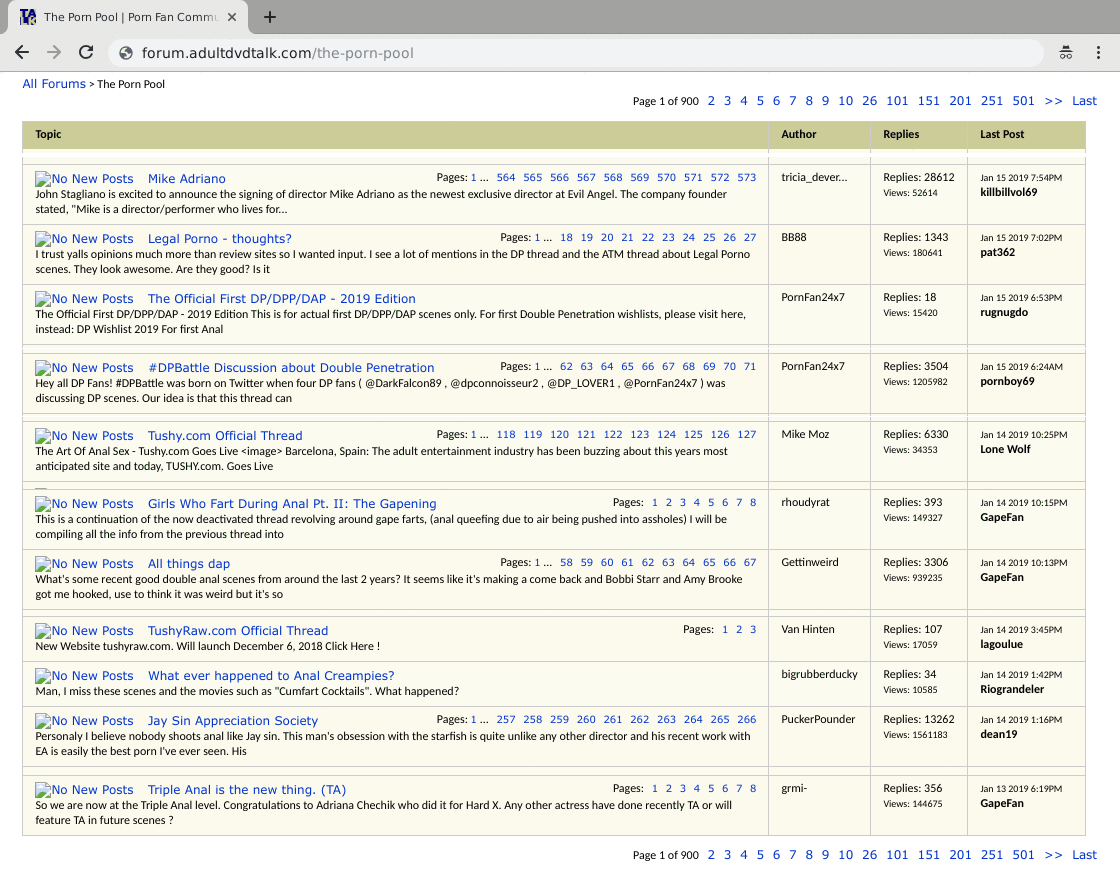Click No New Posts icon for Mike Adriano

(84, 179)
